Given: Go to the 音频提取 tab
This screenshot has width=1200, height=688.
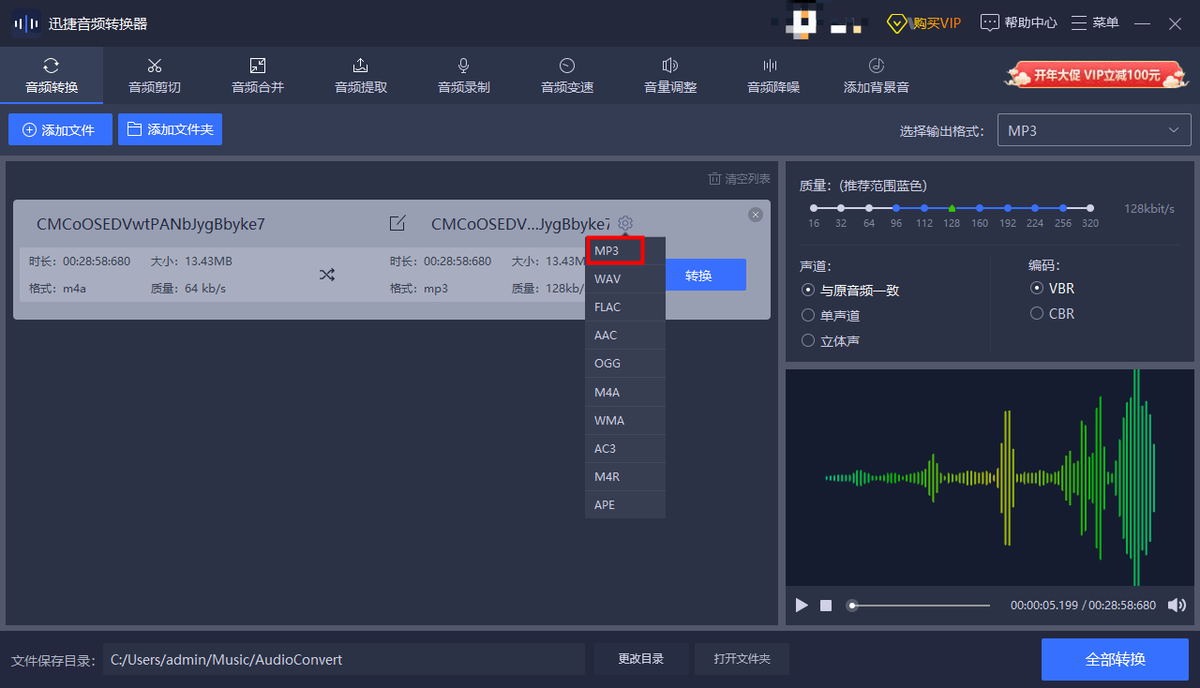Looking at the screenshot, I should tap(360, 76).
